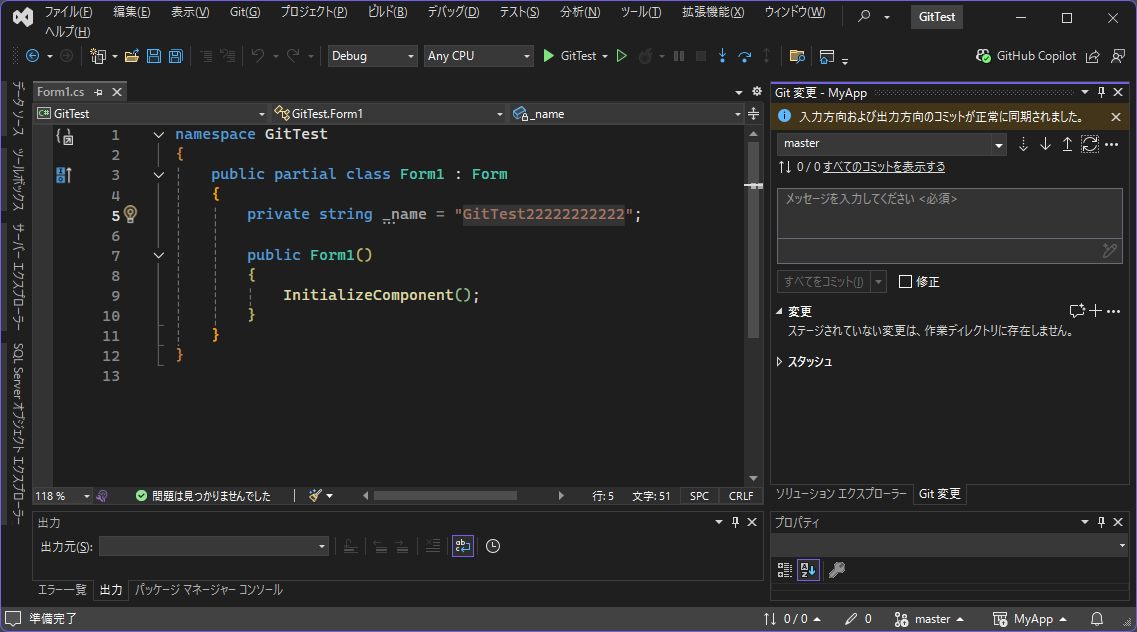The width and height of the screenshot is (1137, 632).
Task: Collapse the namespace GitTest code block
Action: coord(158,135)
